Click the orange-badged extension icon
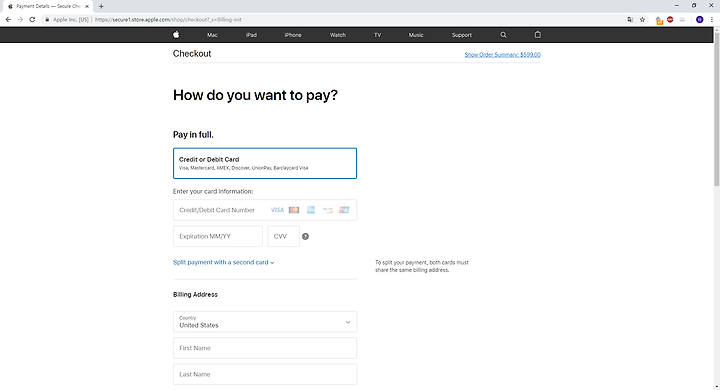This screenshot has width=720, height=390. [x=659, y=20]
